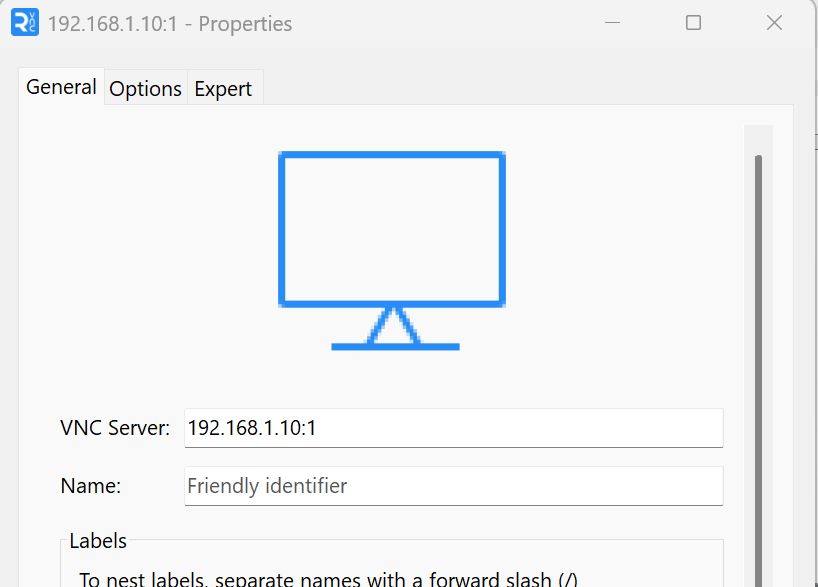Click the window title text '192.168.1.10:1 - Properties'
This screenshot has width=818, height=587.
coord(170,23)
